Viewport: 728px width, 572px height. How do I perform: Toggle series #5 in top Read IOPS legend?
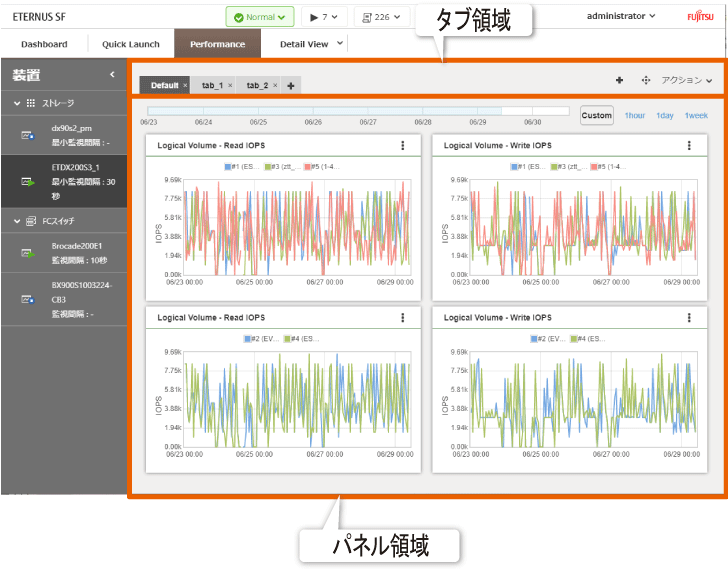point(322,167)
